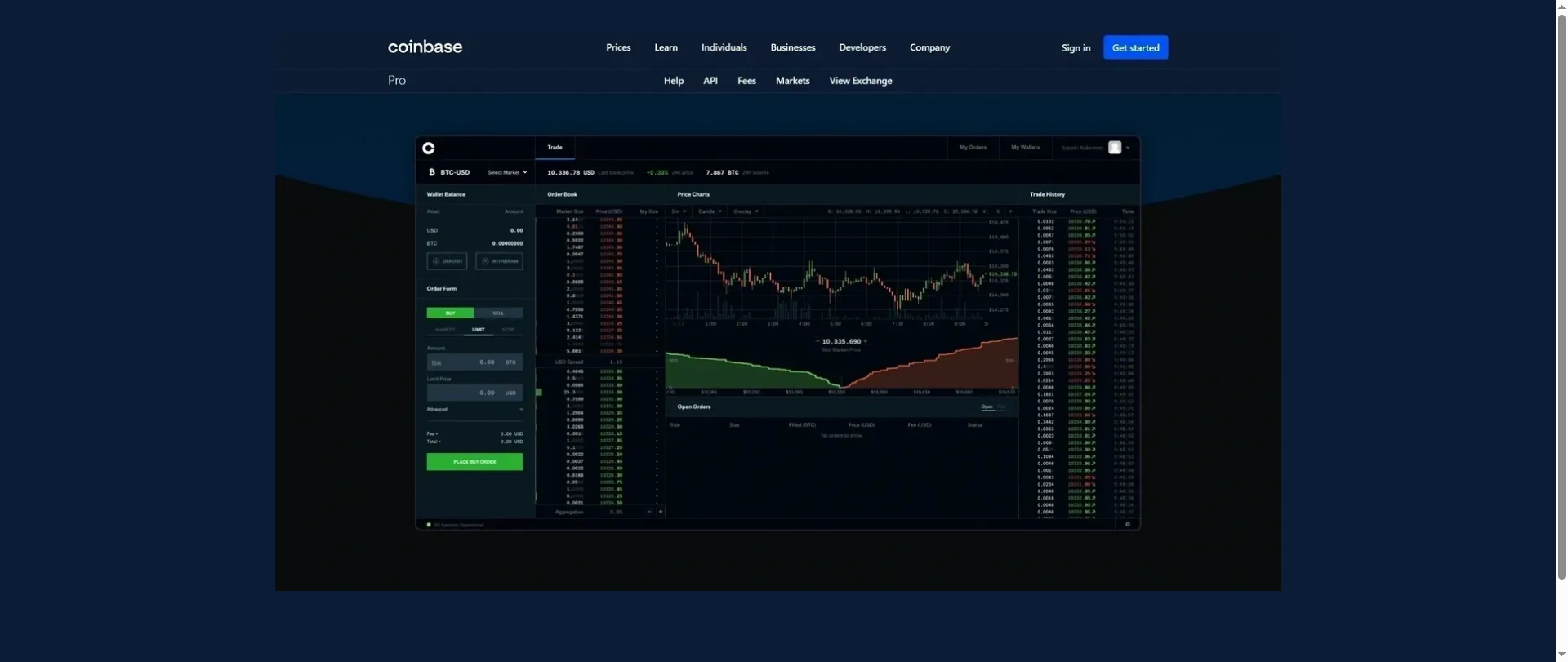
Task: Choose the LIMIT order type
Action: [x=479, y=330]
